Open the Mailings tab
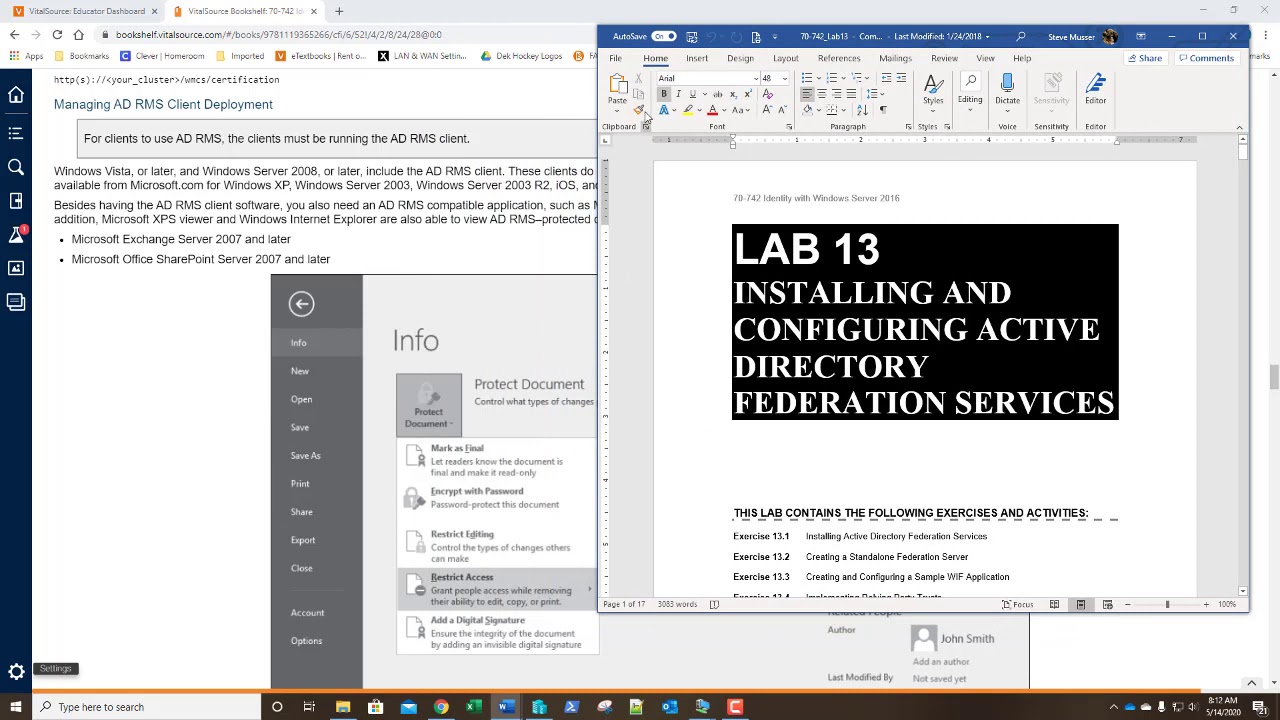1280x720 pixels. pos(895,58)
